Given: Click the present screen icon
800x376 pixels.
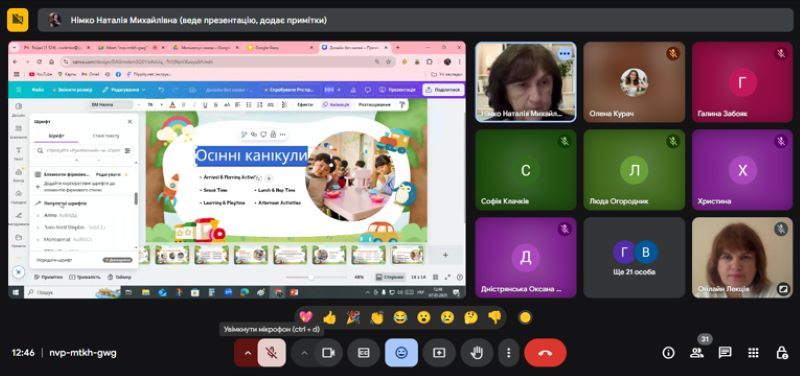Looking at the screenshot, I should pos(439,353).
